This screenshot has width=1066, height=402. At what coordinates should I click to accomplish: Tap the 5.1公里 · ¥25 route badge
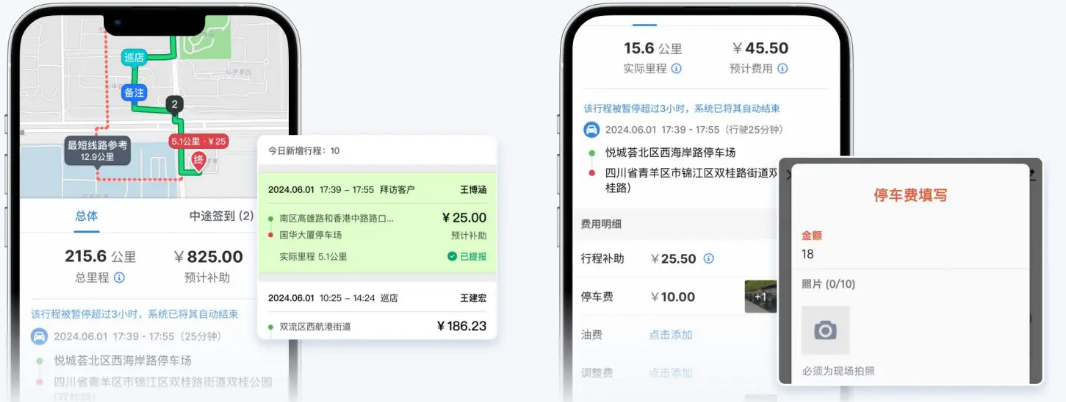click(198, 142)
